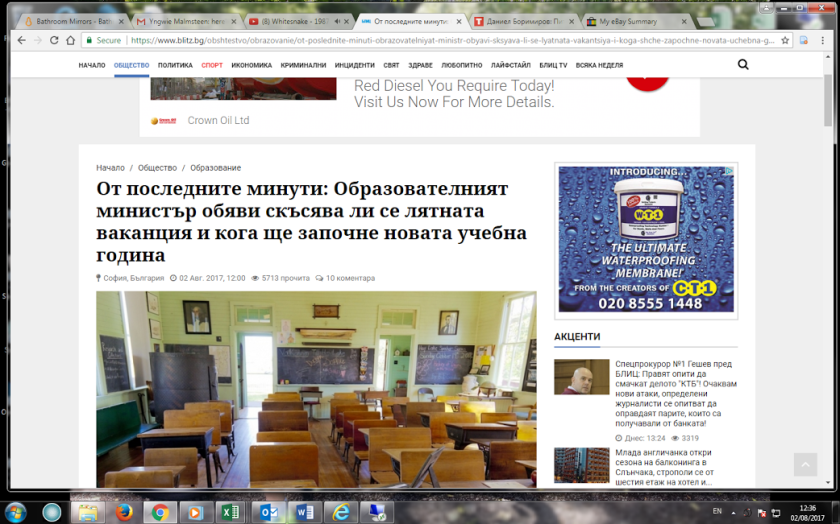Open the Гешев news thumbnail in АКЦЕНТИ
The image size is (840, 524).
pyautogui.click(x=581, y=377)
